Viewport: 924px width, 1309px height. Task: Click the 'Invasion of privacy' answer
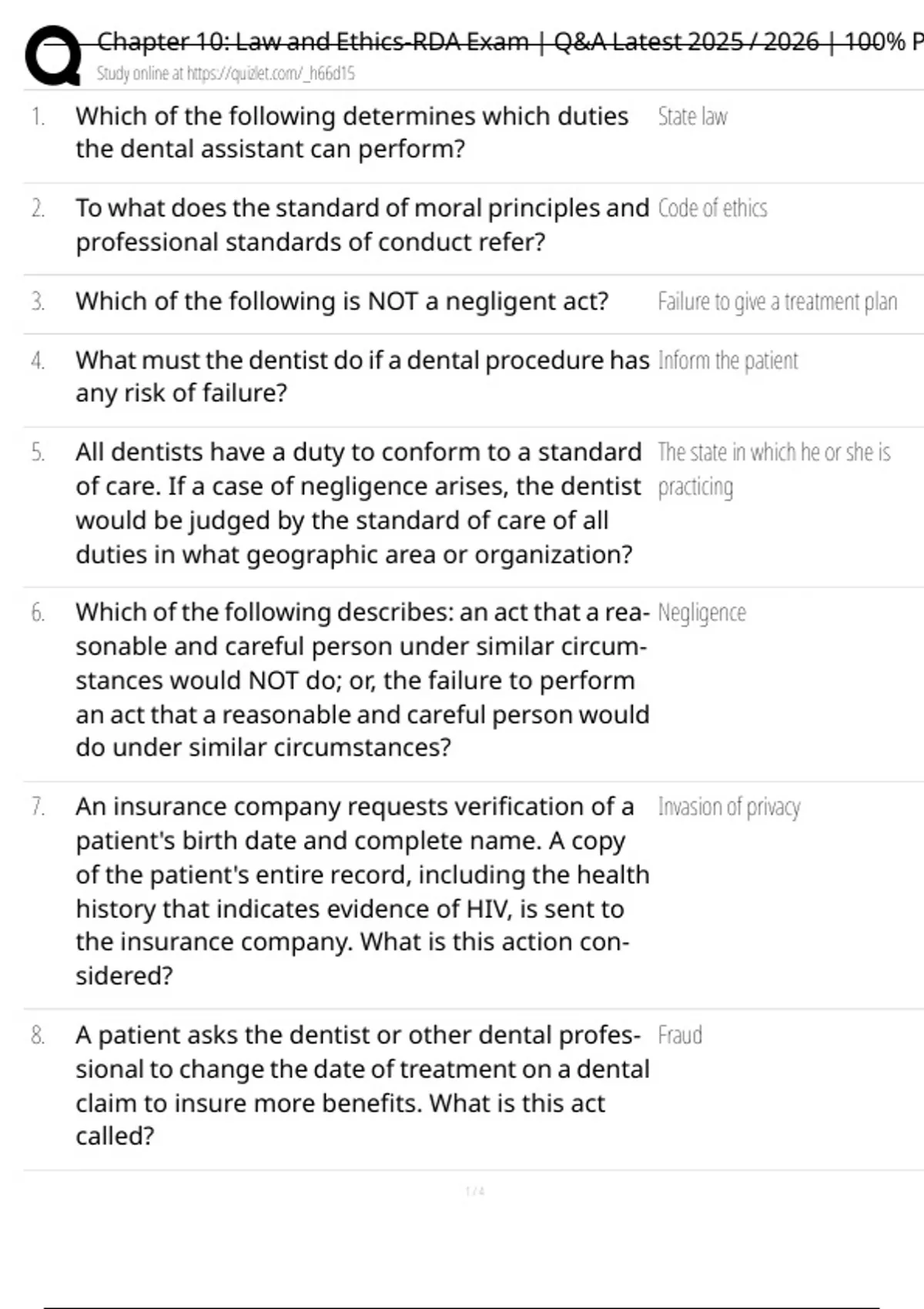[728, 807]
